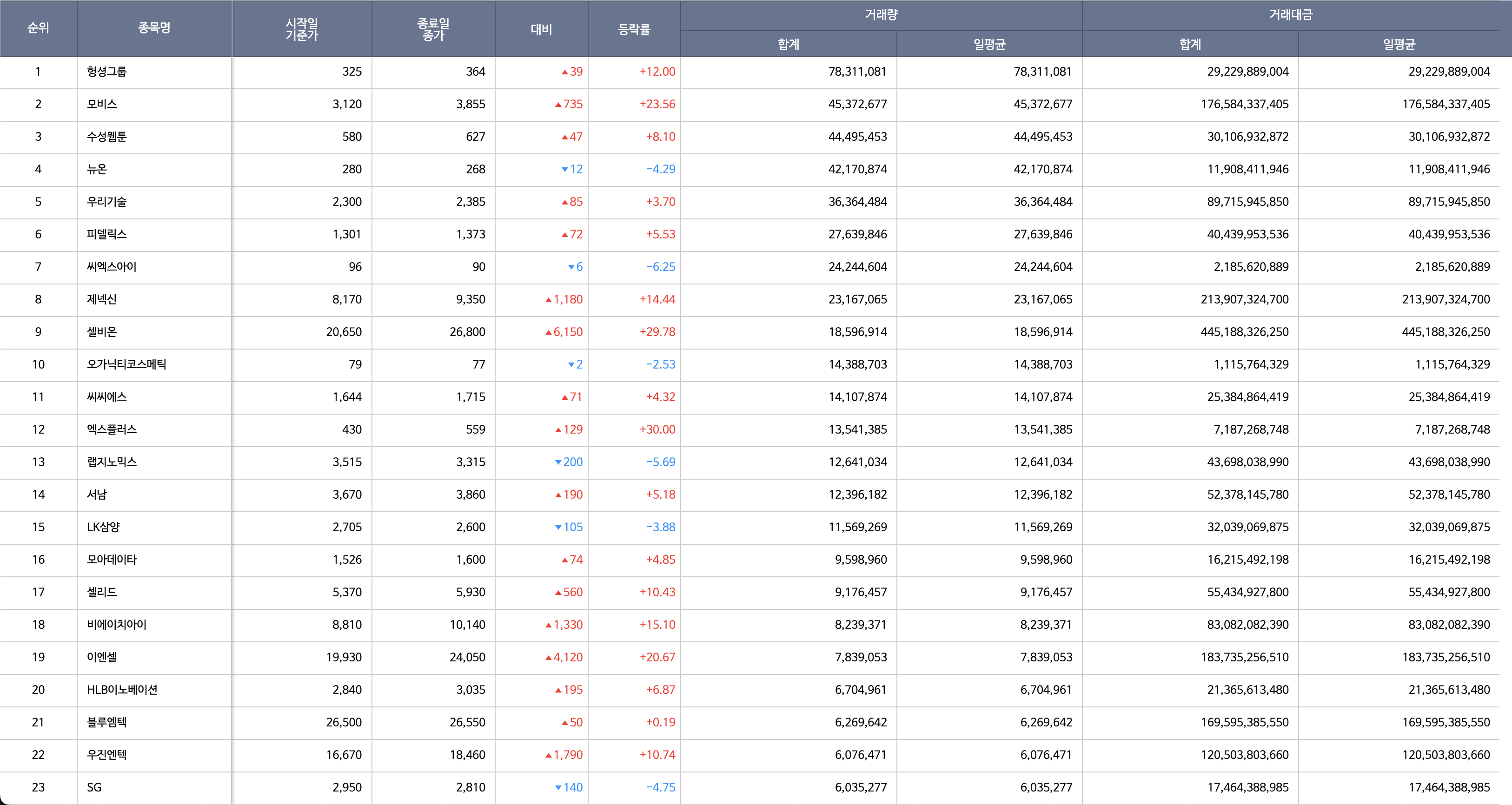Click 우리기술 trading value total 89,715,945,850

click(1248, 202)
